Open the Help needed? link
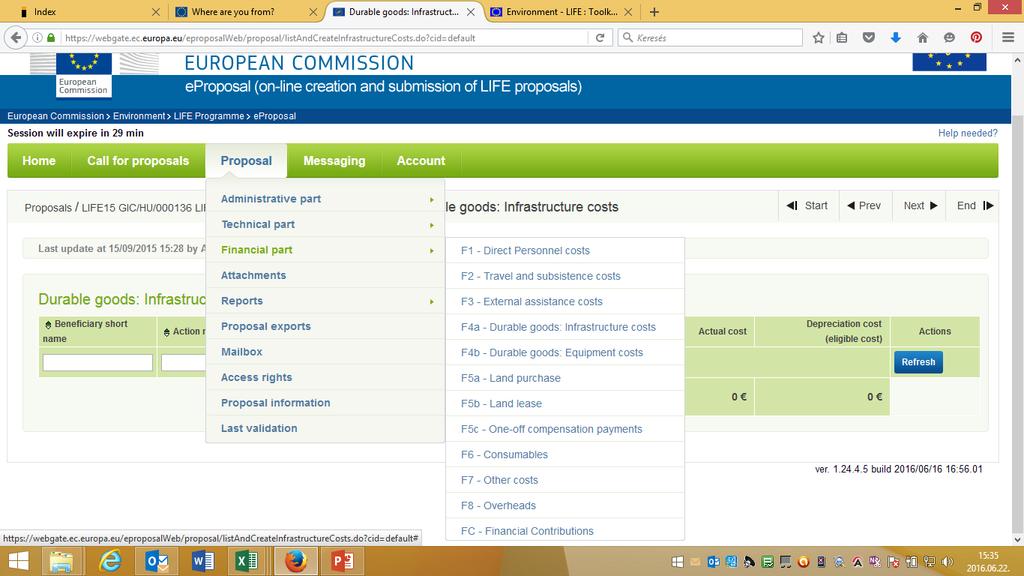 pyautogui.click(x=967, y=133)
